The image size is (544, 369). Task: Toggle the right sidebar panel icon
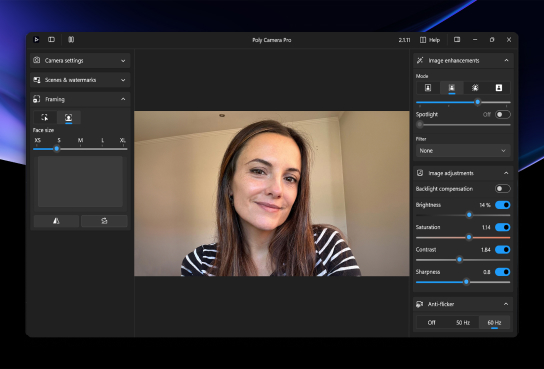click(x=457, y=40)
